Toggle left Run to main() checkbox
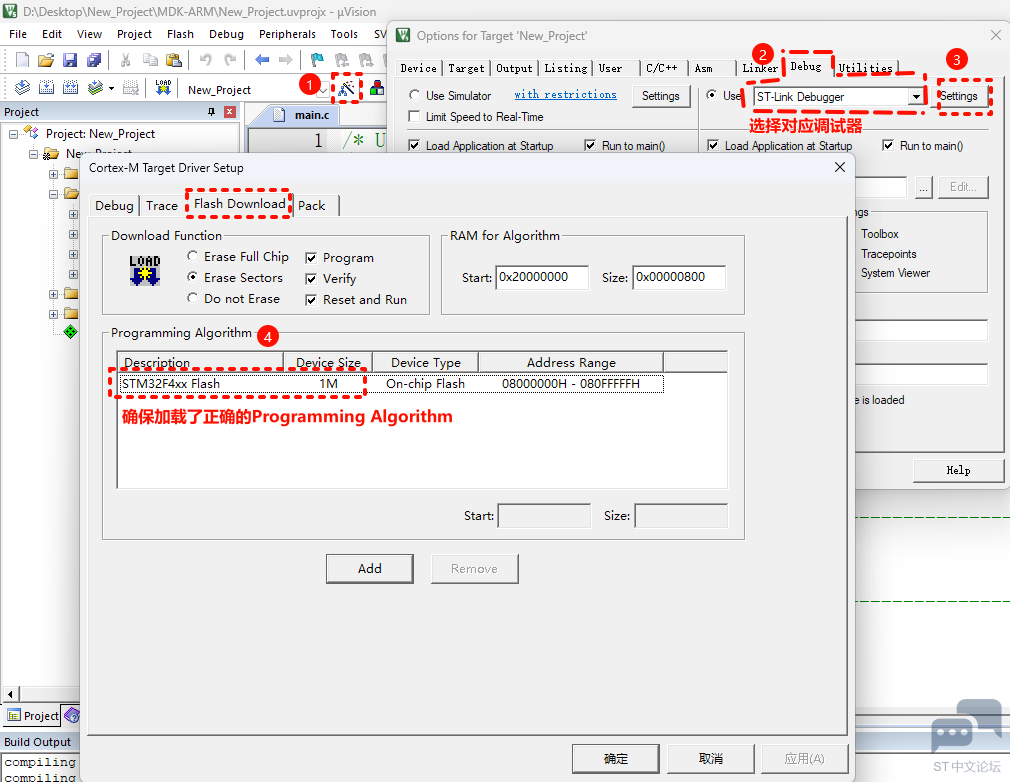Viewport: 1010px width, 782px height. click(590, 146)
